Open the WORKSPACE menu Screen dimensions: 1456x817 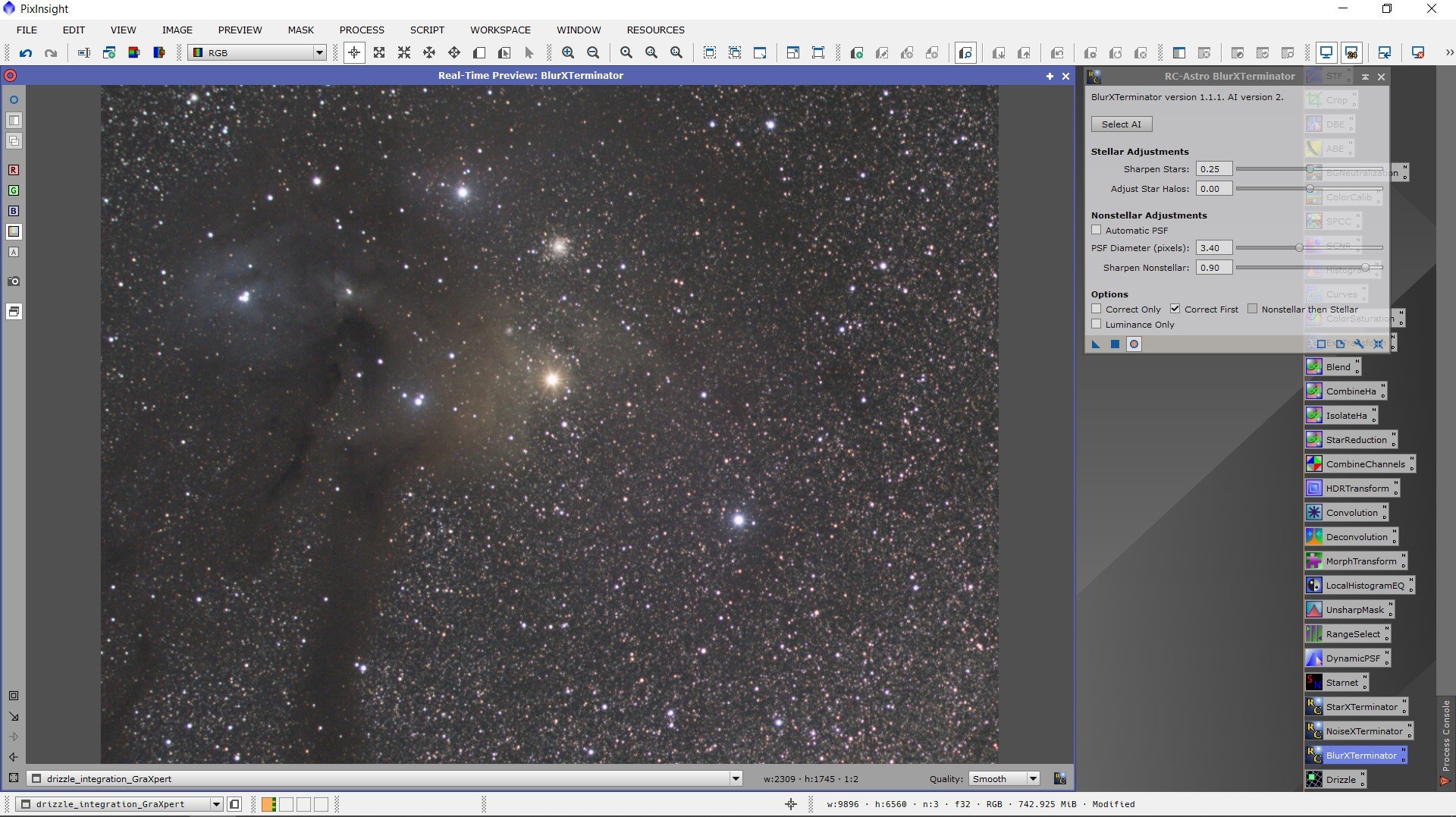click(x=500, y=30)
